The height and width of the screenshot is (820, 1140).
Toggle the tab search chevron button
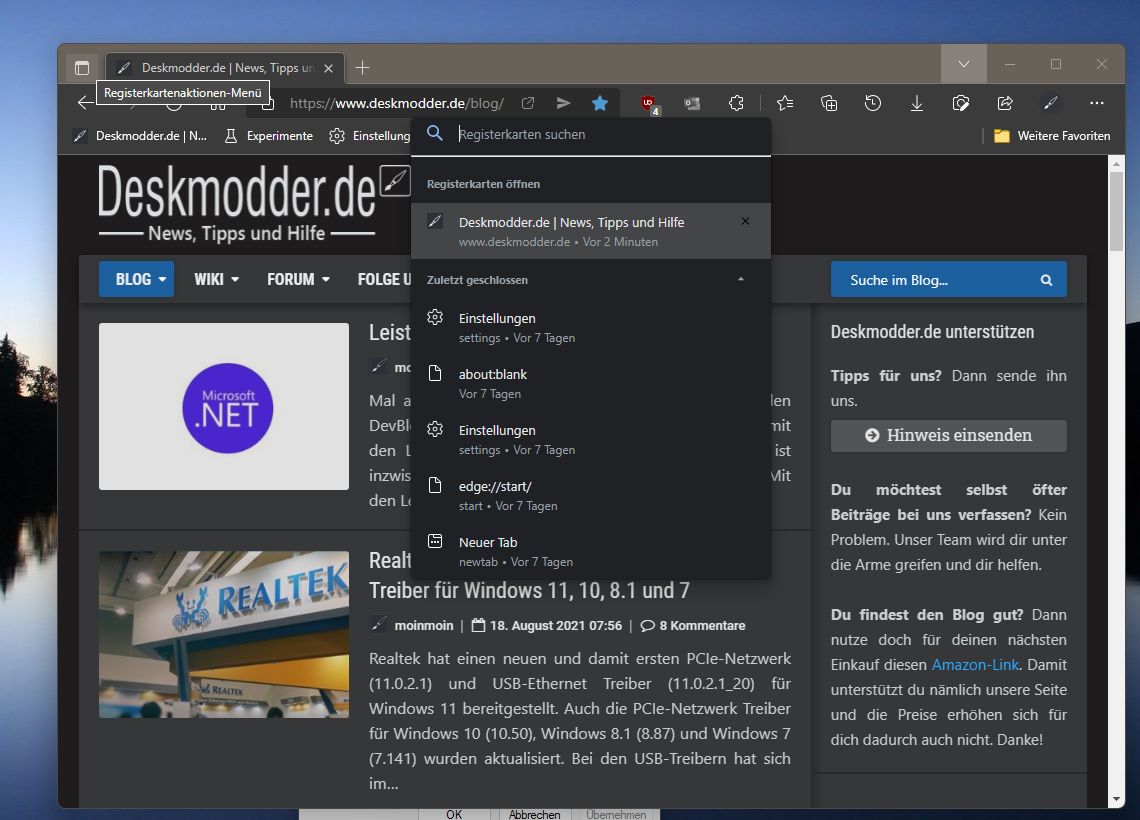pos(963,64)
